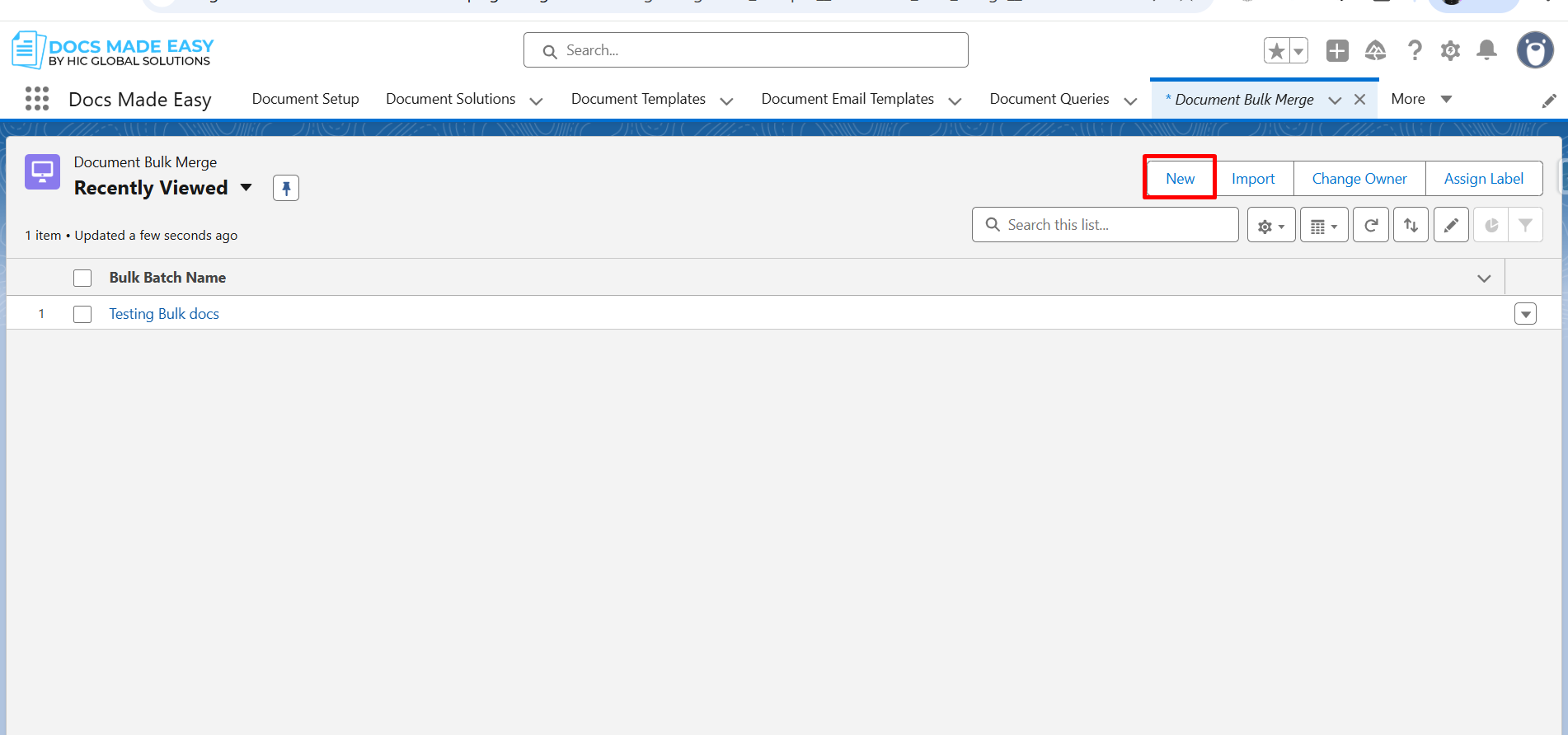The height and width of the screenshot is (735, 1568).
Task: Open the More navigation menu
Action: pos(1420,99)
